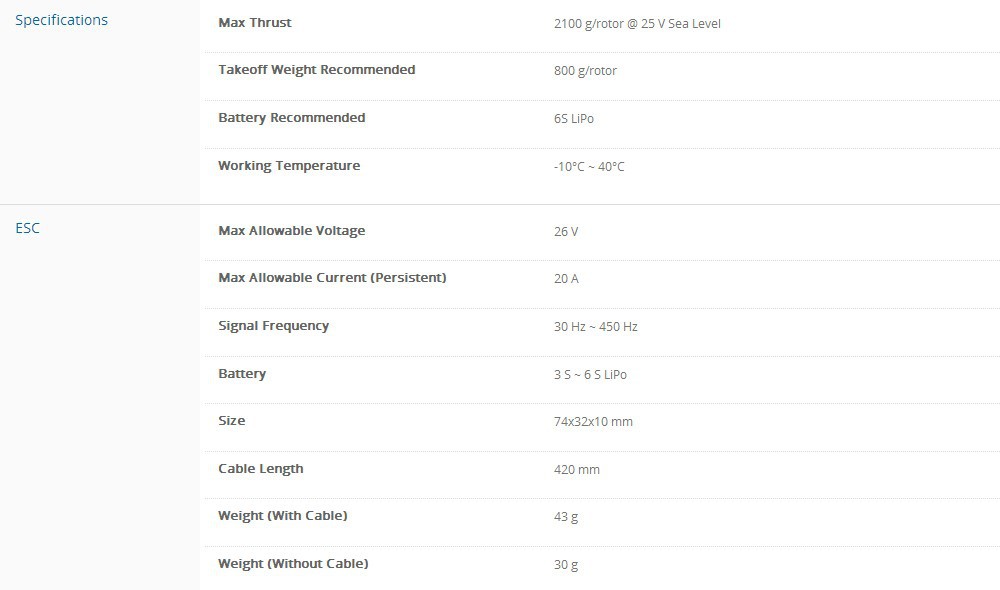The image size is (1000, 590).
Task: Click the 74x32x10 mm size value
Action: click(x=593, y=422)
